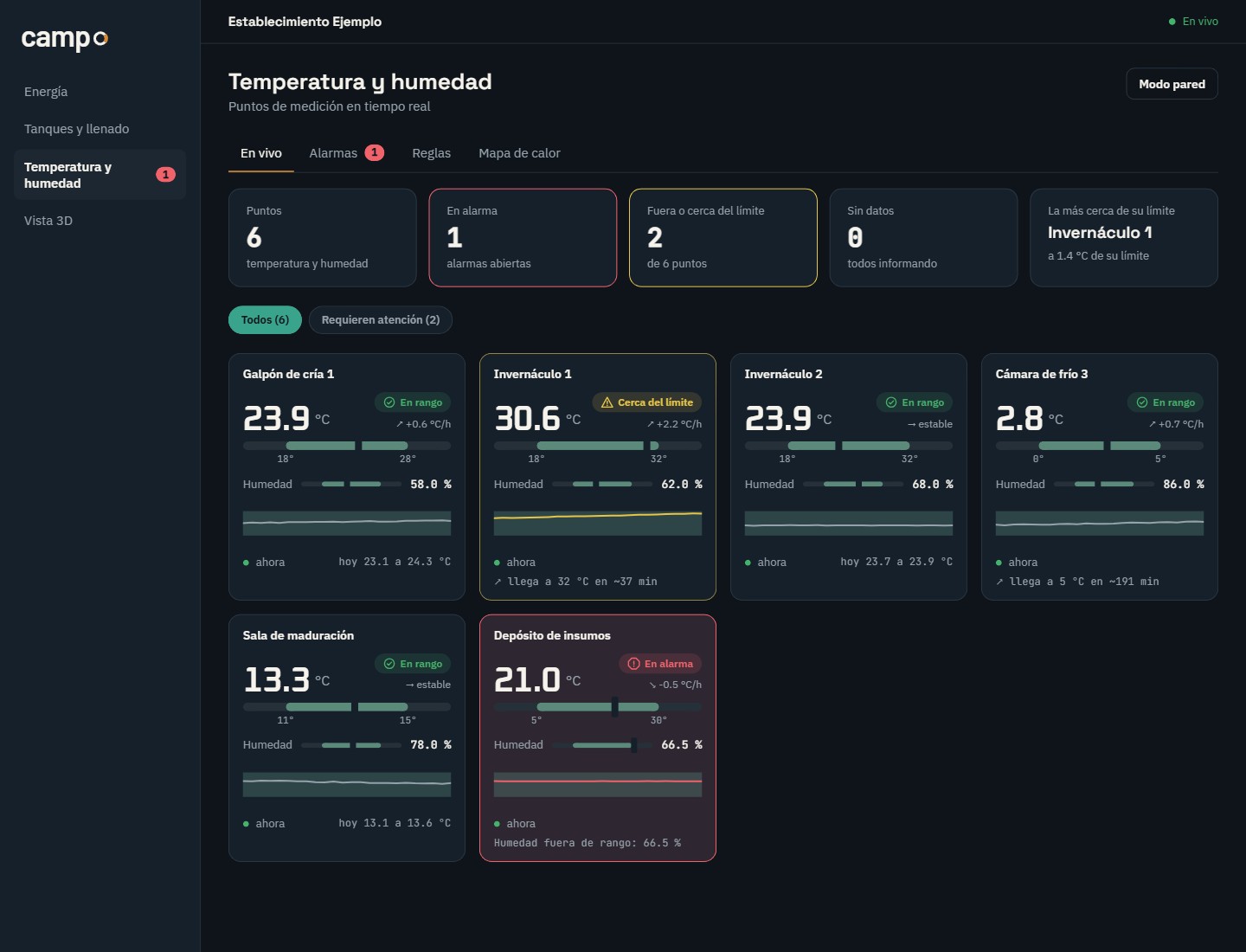The image size is (1246, 952).
Task: Click the humidity bar on Depósito de insumos
Action: click(602, 745)
